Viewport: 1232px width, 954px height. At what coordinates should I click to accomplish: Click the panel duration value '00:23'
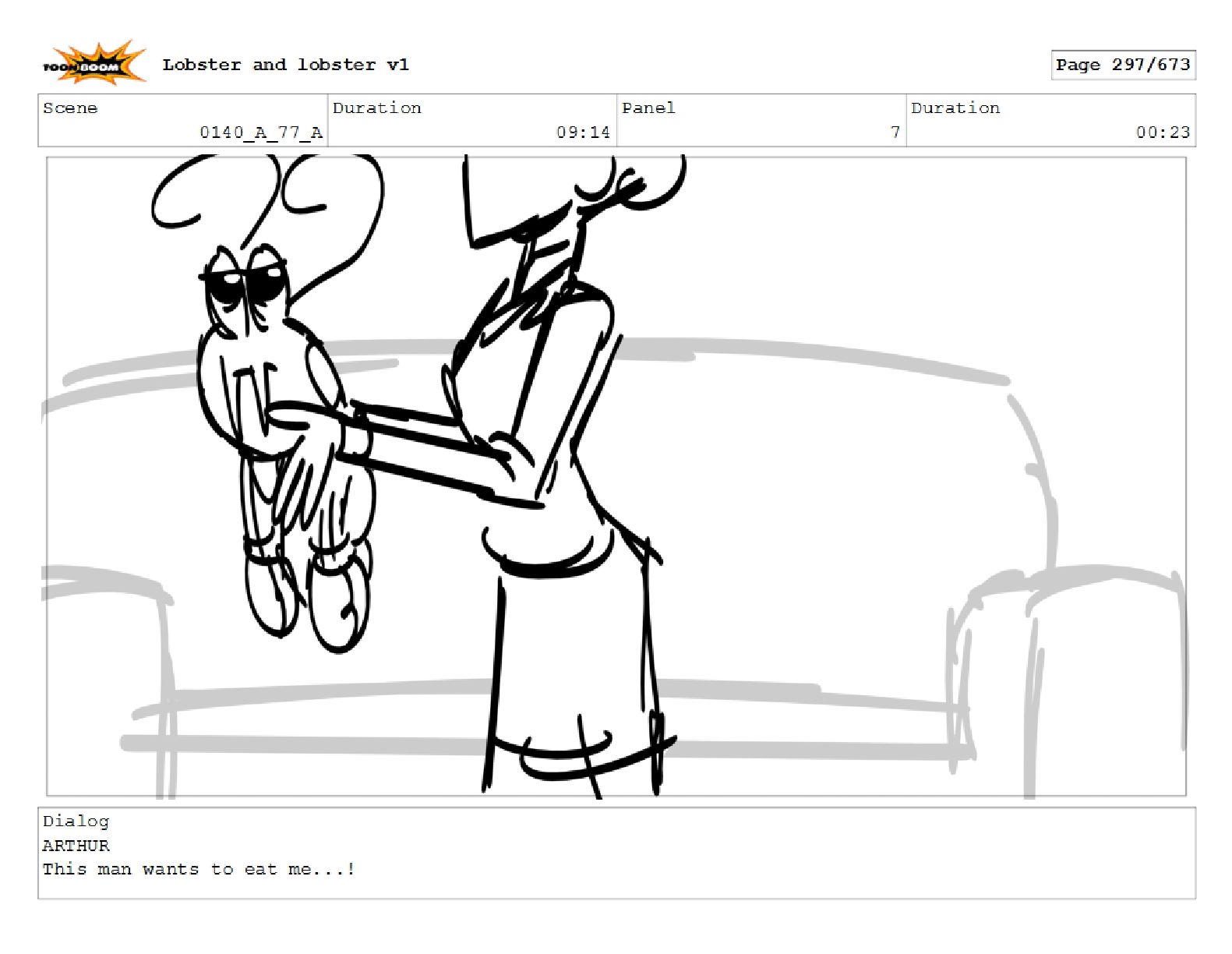tap(1163, 132)
